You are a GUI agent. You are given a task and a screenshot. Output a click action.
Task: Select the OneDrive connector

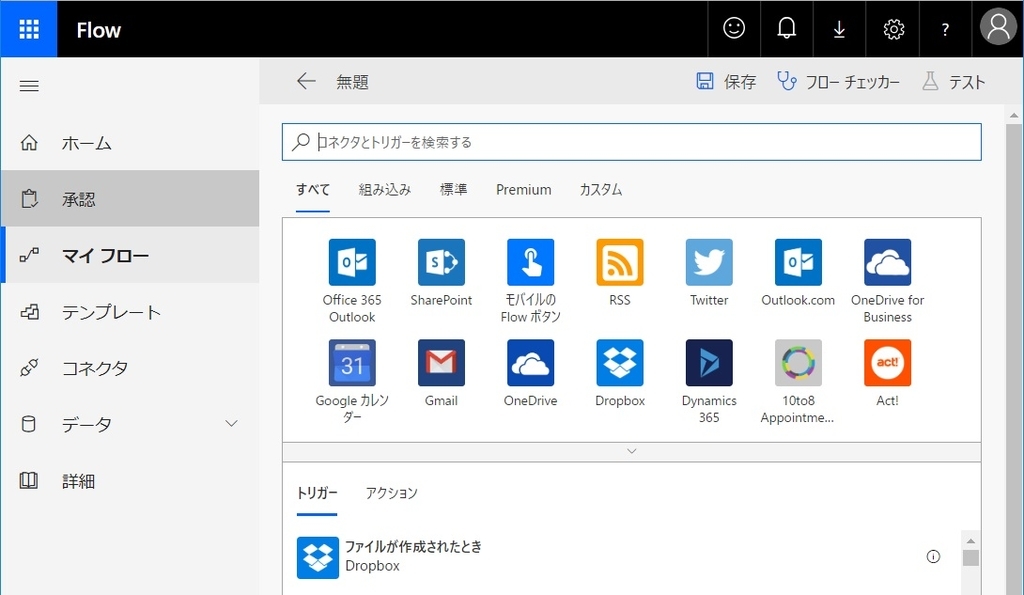tap(530, 374)
